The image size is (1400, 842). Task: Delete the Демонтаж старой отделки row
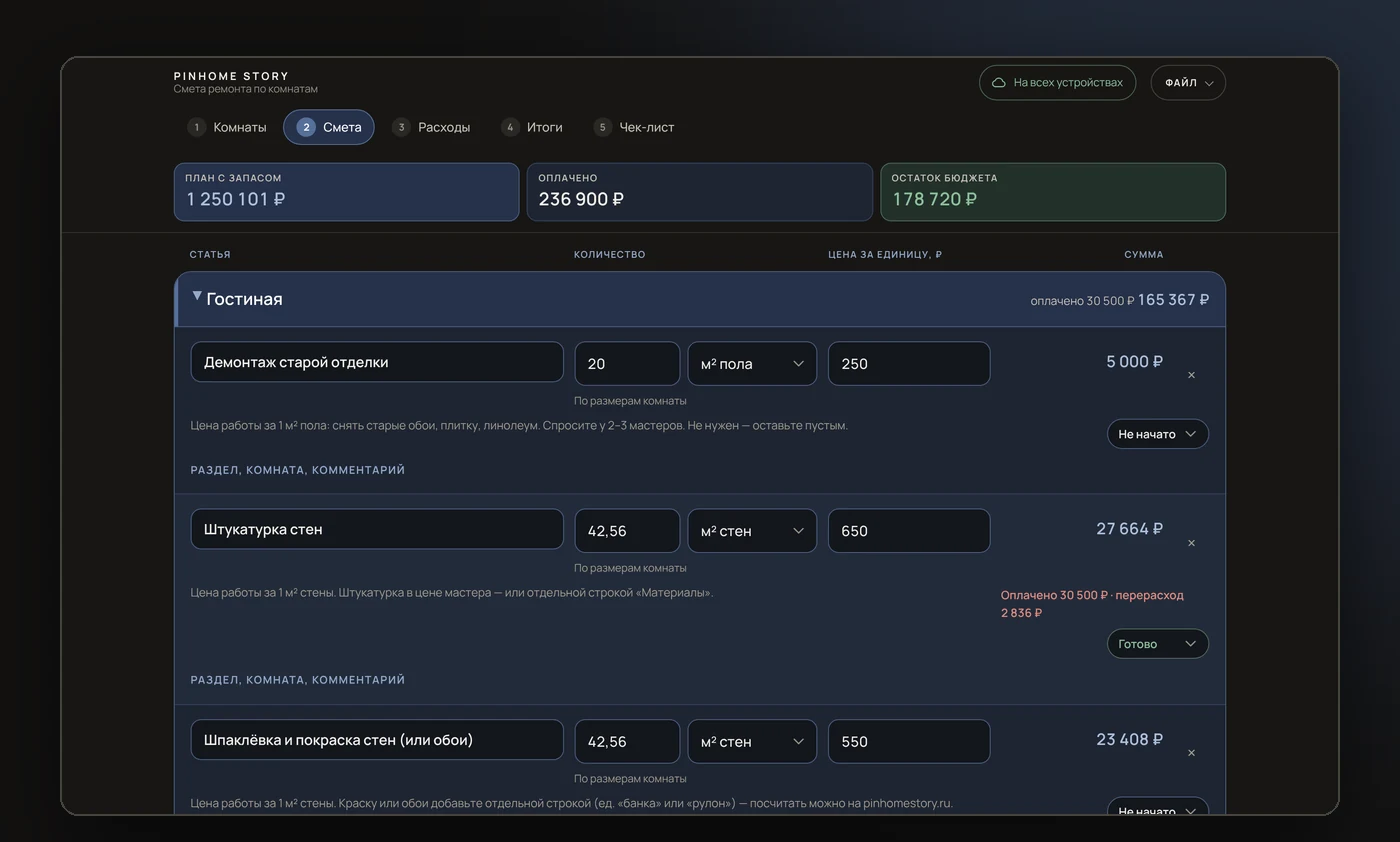pyautogui.click(x=1191, y=375)
